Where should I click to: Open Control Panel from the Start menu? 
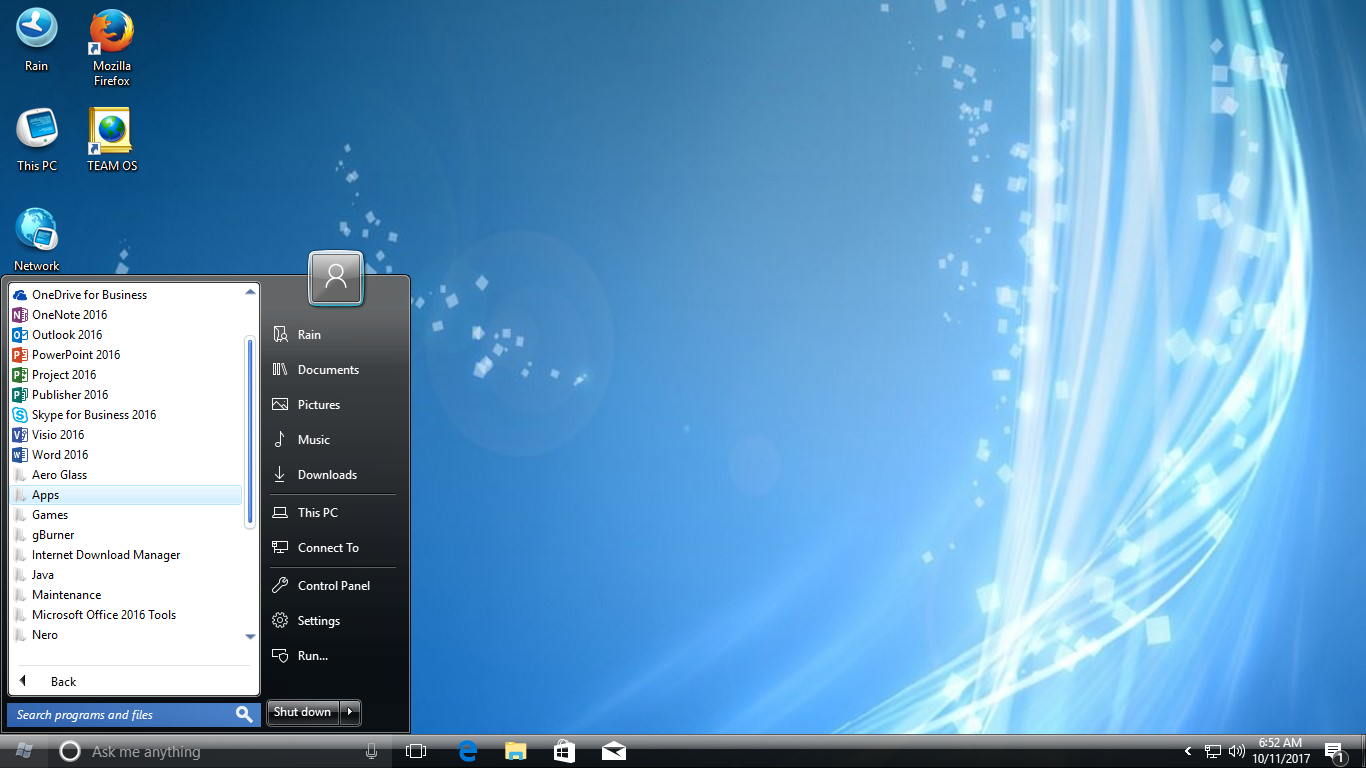333,586
